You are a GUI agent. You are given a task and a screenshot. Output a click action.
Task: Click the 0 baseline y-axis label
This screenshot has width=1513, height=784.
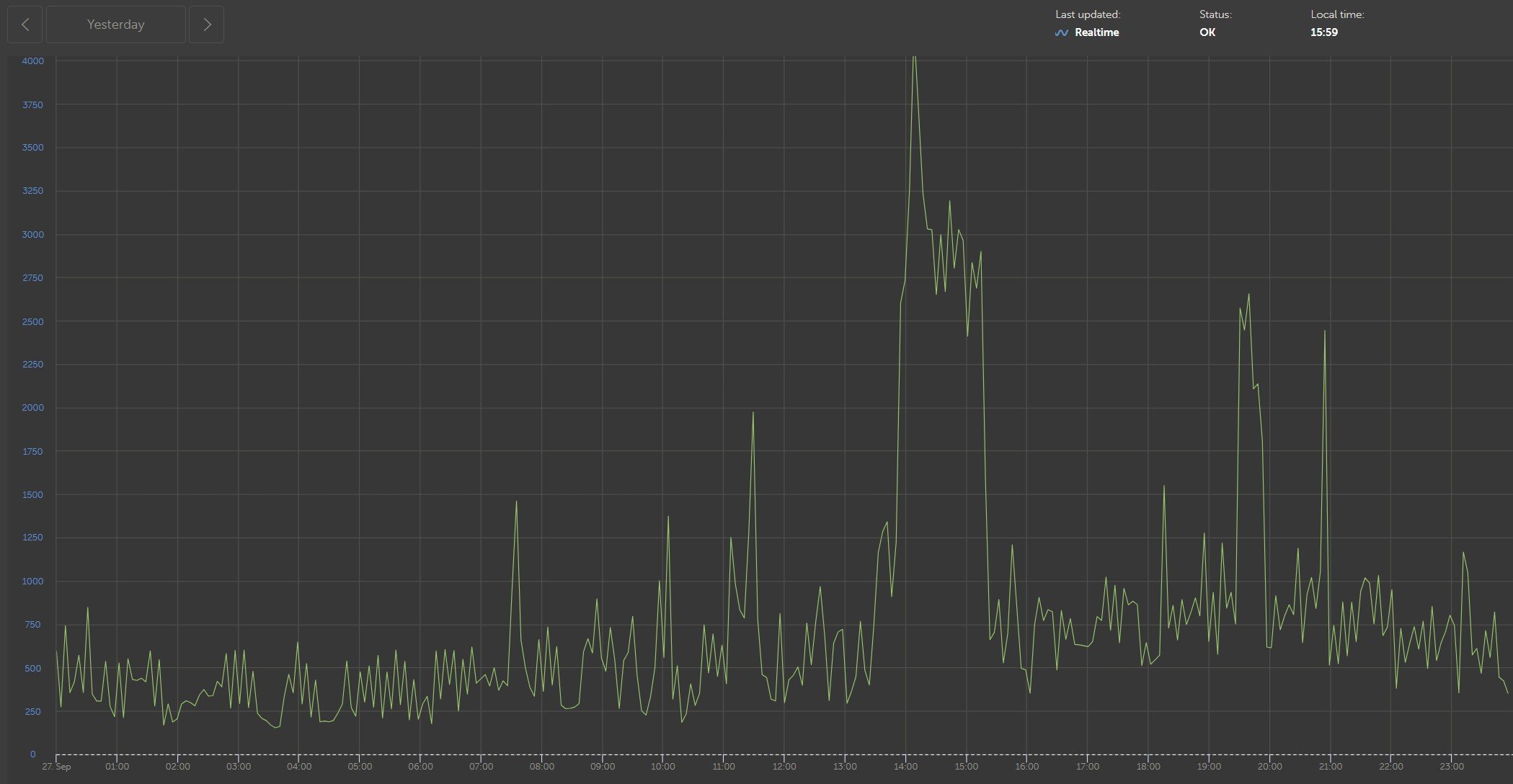click(32, 754)
